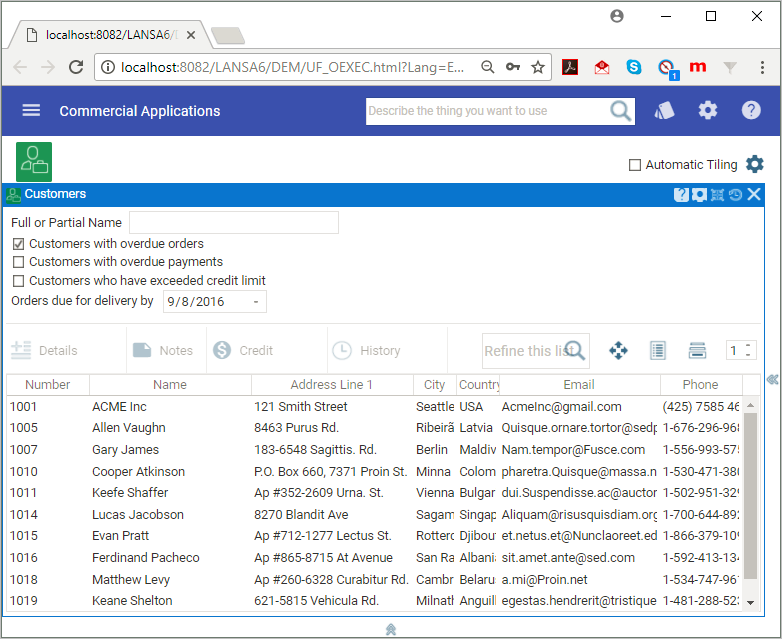782x639 pixels.
Task: Click the print icon in list toolbar
Action: click(697, 350)
